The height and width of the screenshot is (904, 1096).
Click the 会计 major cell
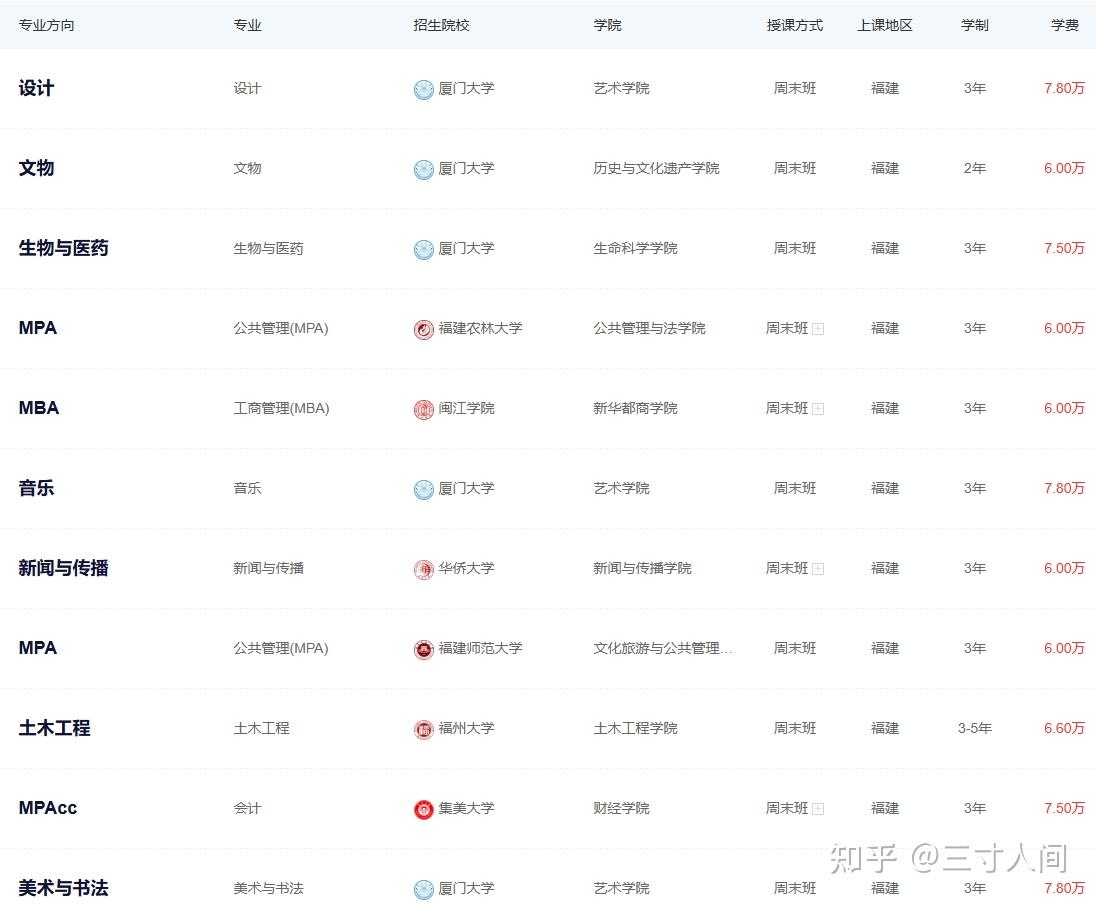tap(247, 808)
